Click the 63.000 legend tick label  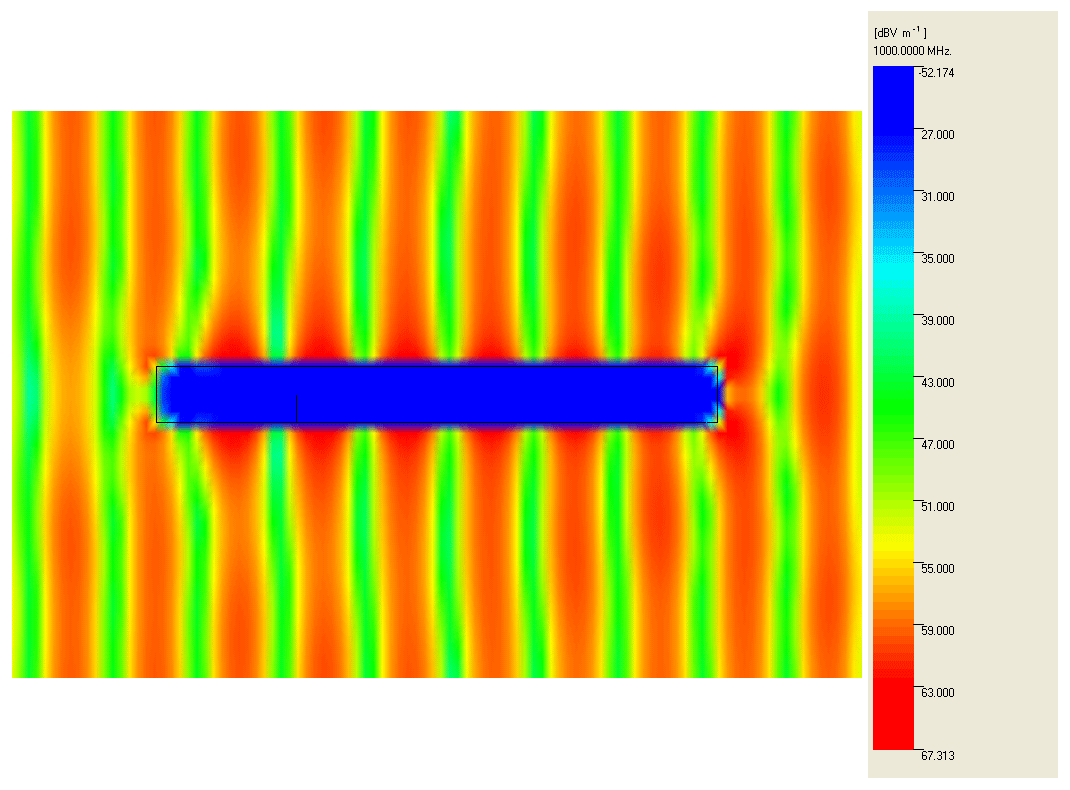point(937,692)
